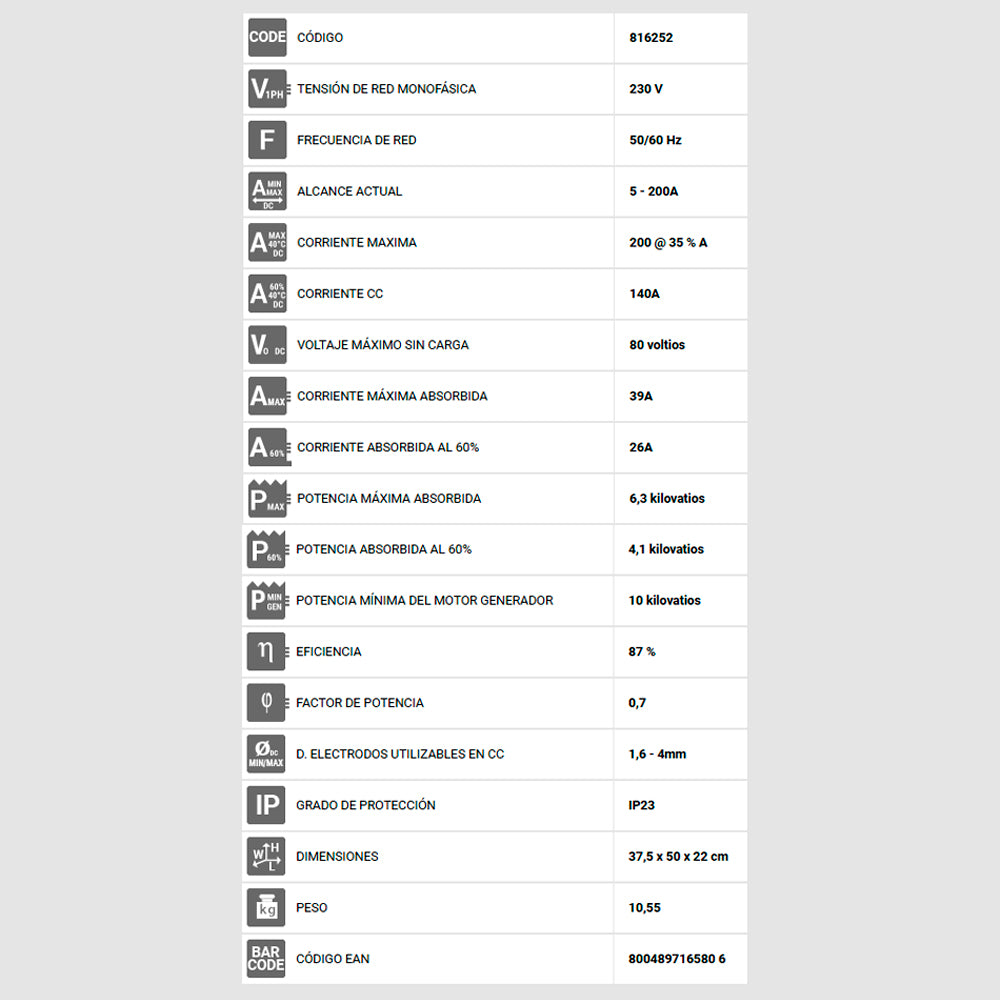Click the V 1PH single-phase voltage icon
The image size is (1000, 1000).
tap(268, 89)
